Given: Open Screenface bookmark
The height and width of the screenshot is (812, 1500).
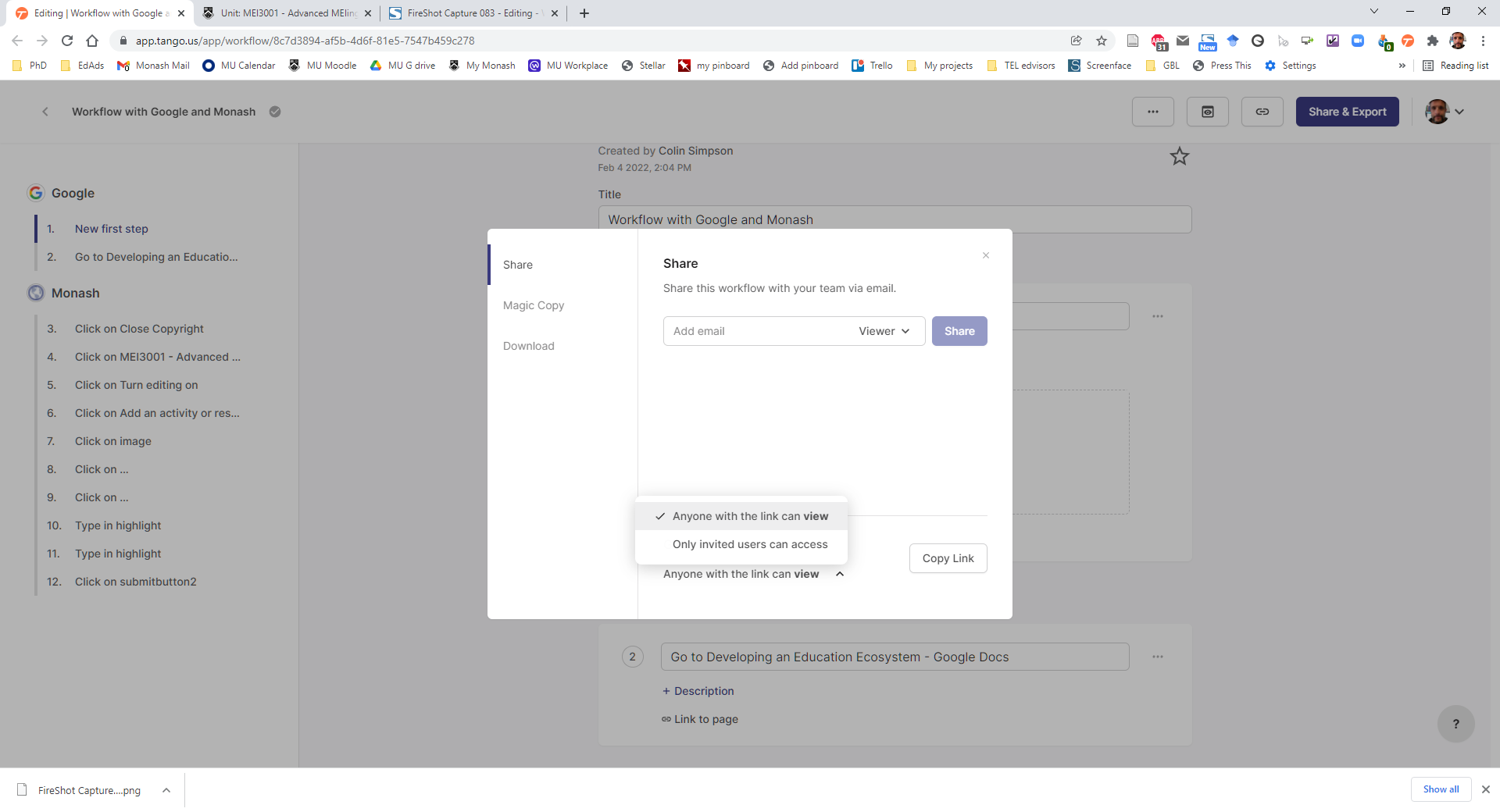Looking at the screenshot, I should coord(1100,66).
